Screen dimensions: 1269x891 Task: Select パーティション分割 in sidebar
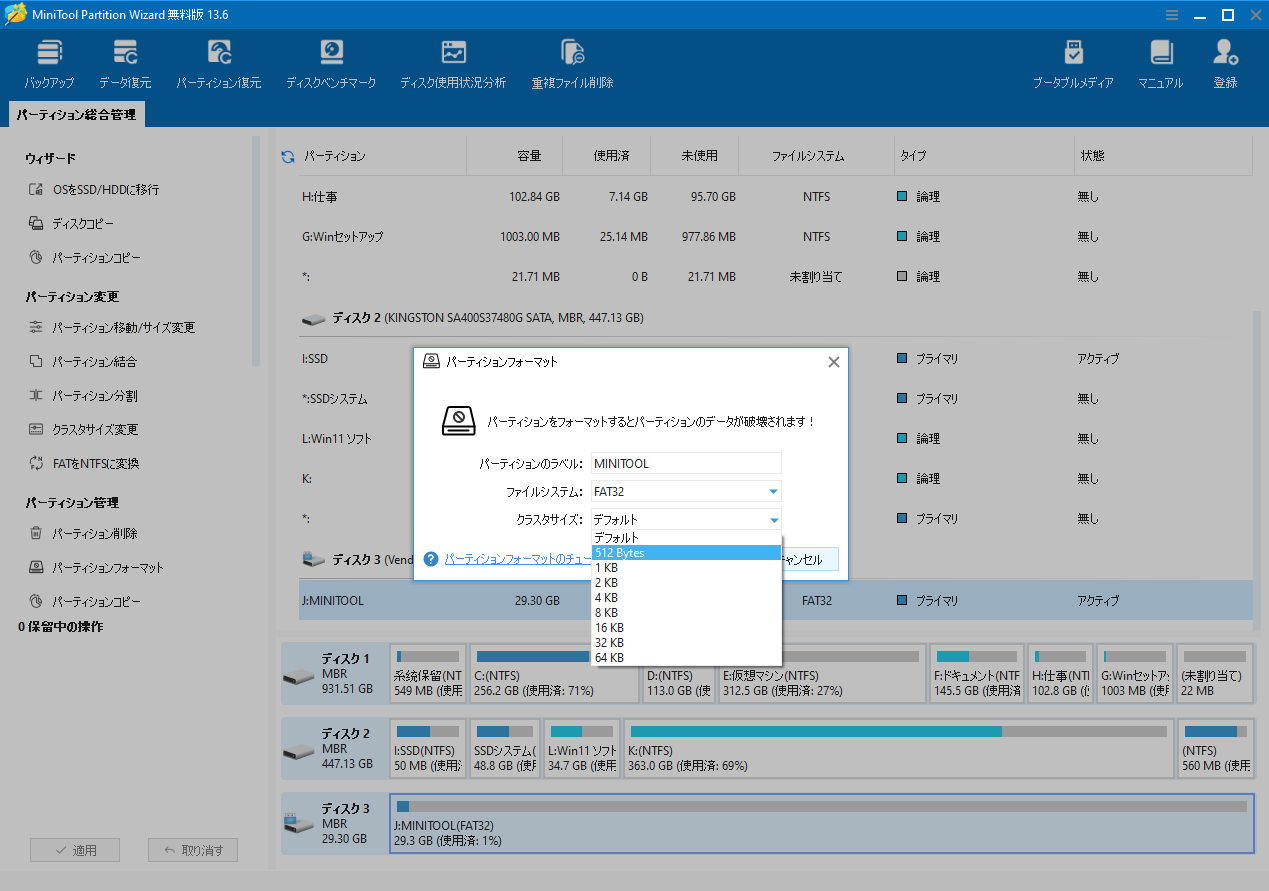pyautogui.click(x=83, y=396)
